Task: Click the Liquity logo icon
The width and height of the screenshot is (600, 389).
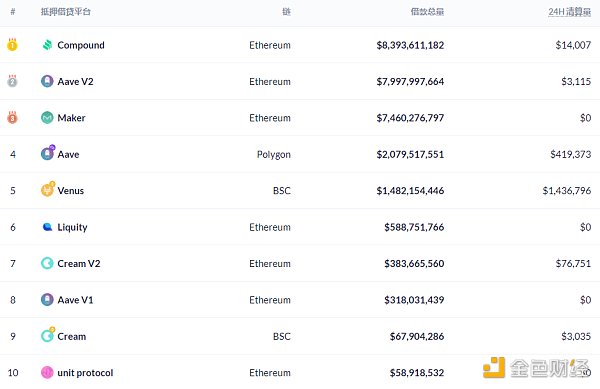Action: pyautogui.click(x=47, y=227)
